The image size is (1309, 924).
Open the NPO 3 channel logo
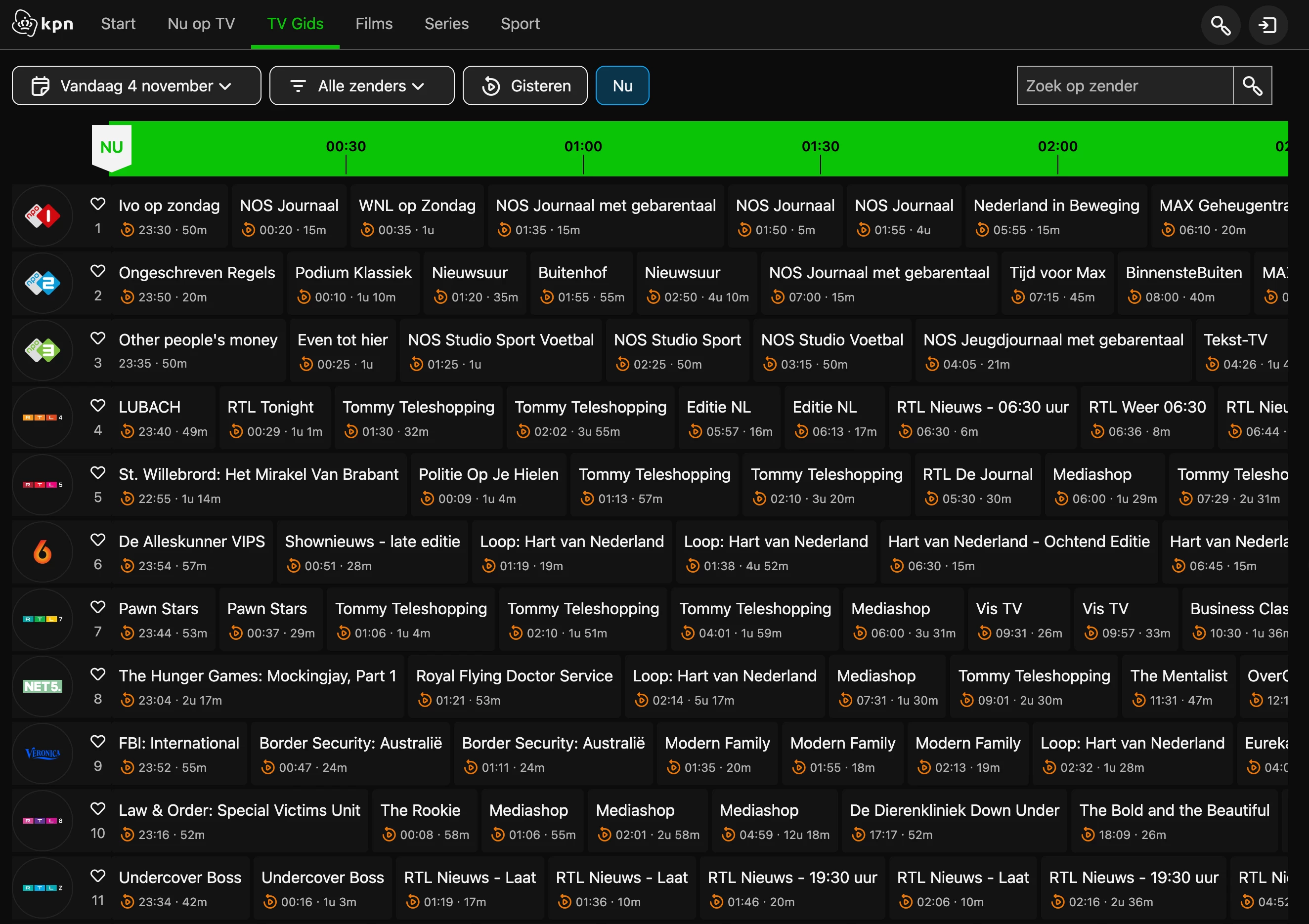[x=43, y=350]
